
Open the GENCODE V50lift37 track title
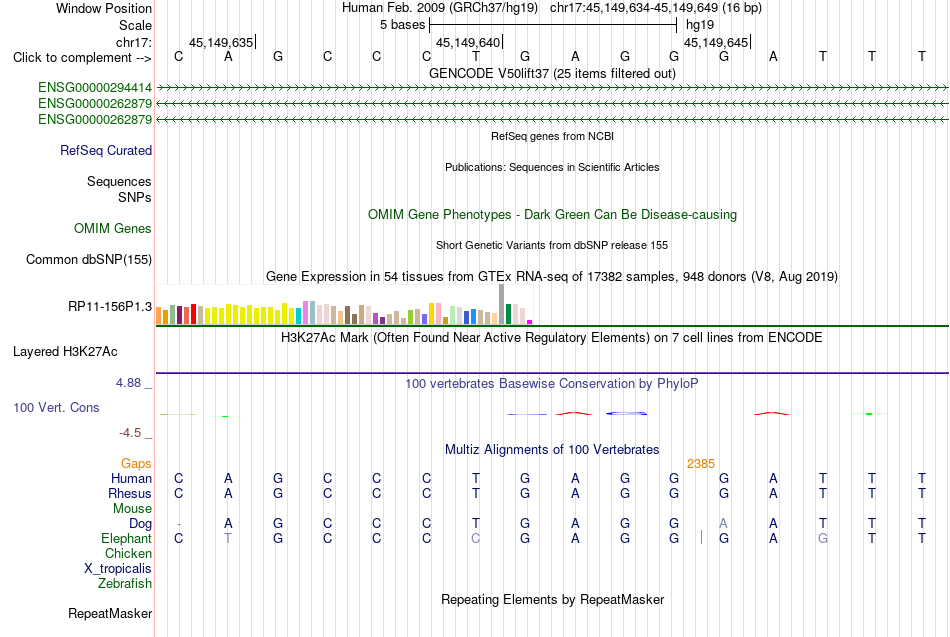(x=552, y=73)
